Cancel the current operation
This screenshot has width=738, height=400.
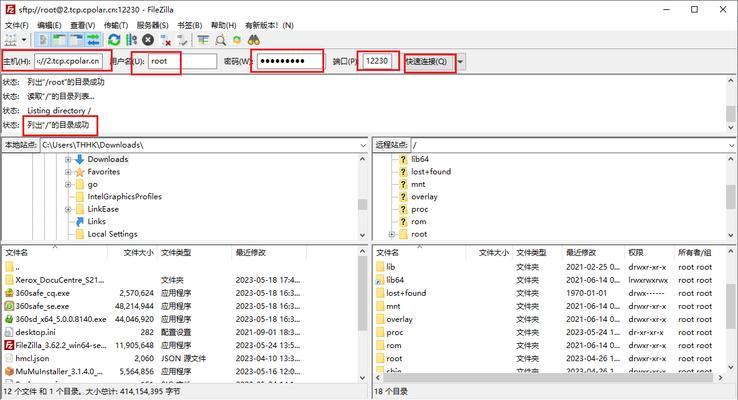(148, 40)
